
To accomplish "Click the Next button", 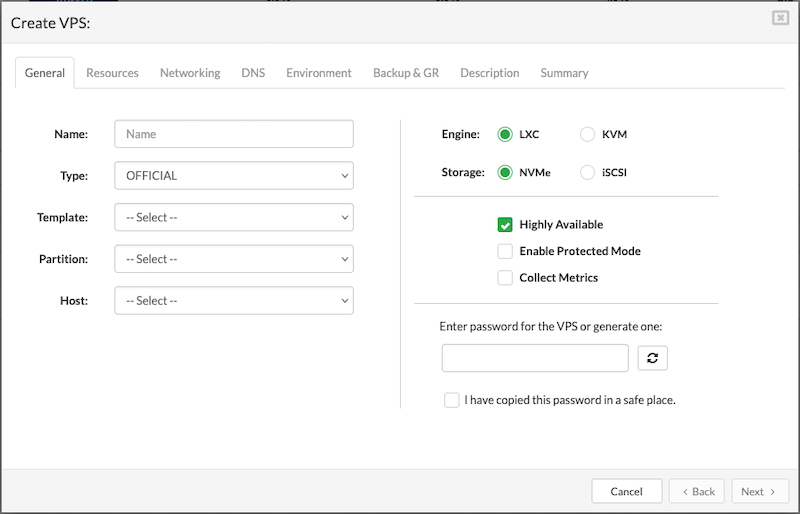I will 759,491.
